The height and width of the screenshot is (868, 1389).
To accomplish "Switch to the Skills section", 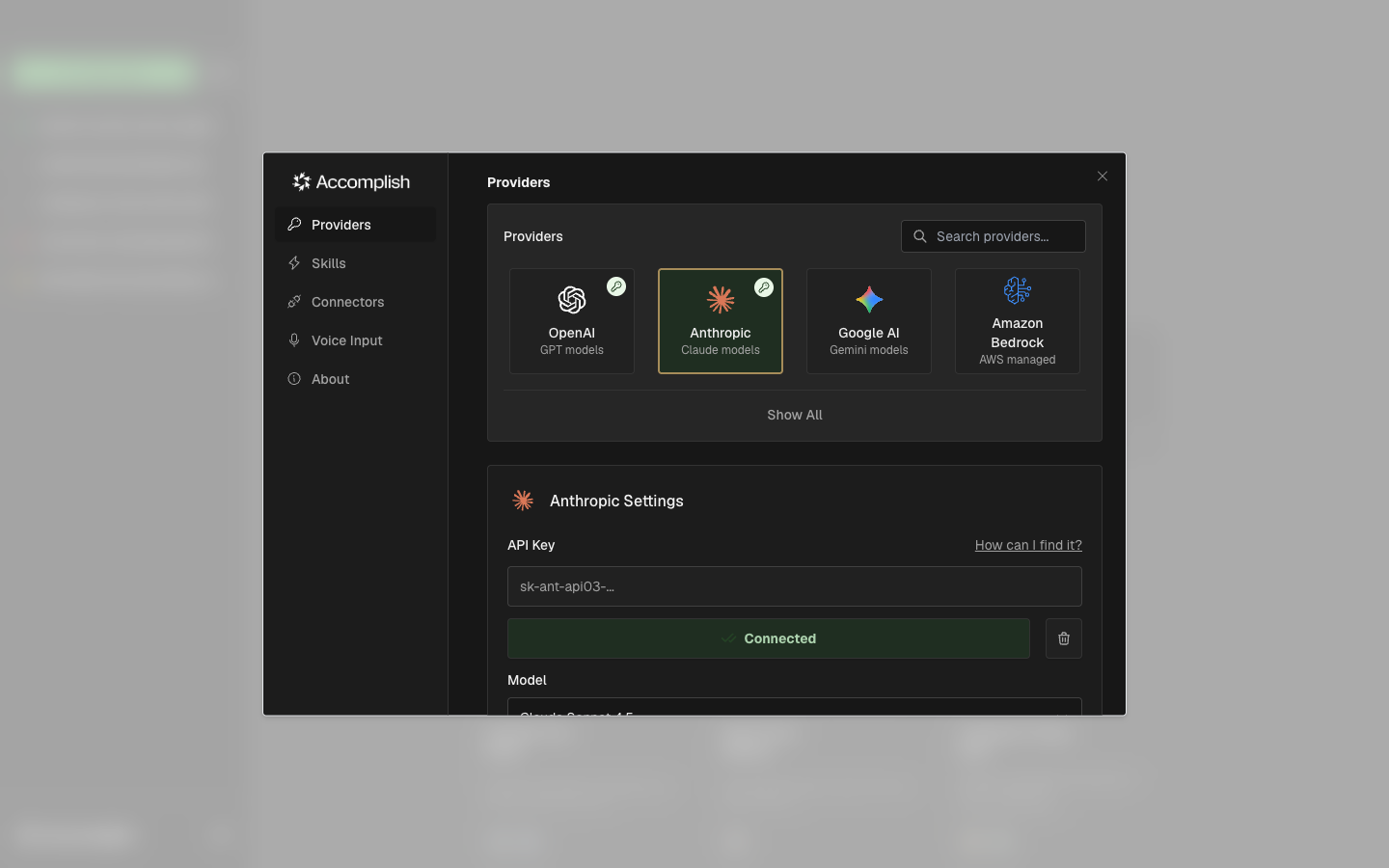I will tap(328, 263).
